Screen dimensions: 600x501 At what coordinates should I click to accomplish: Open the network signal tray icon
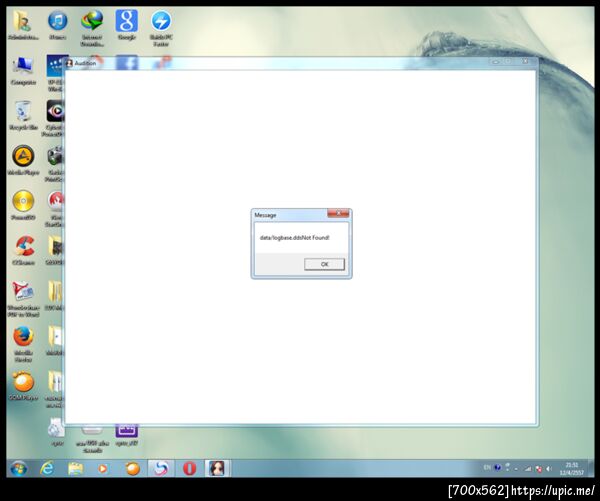point(528,468)
